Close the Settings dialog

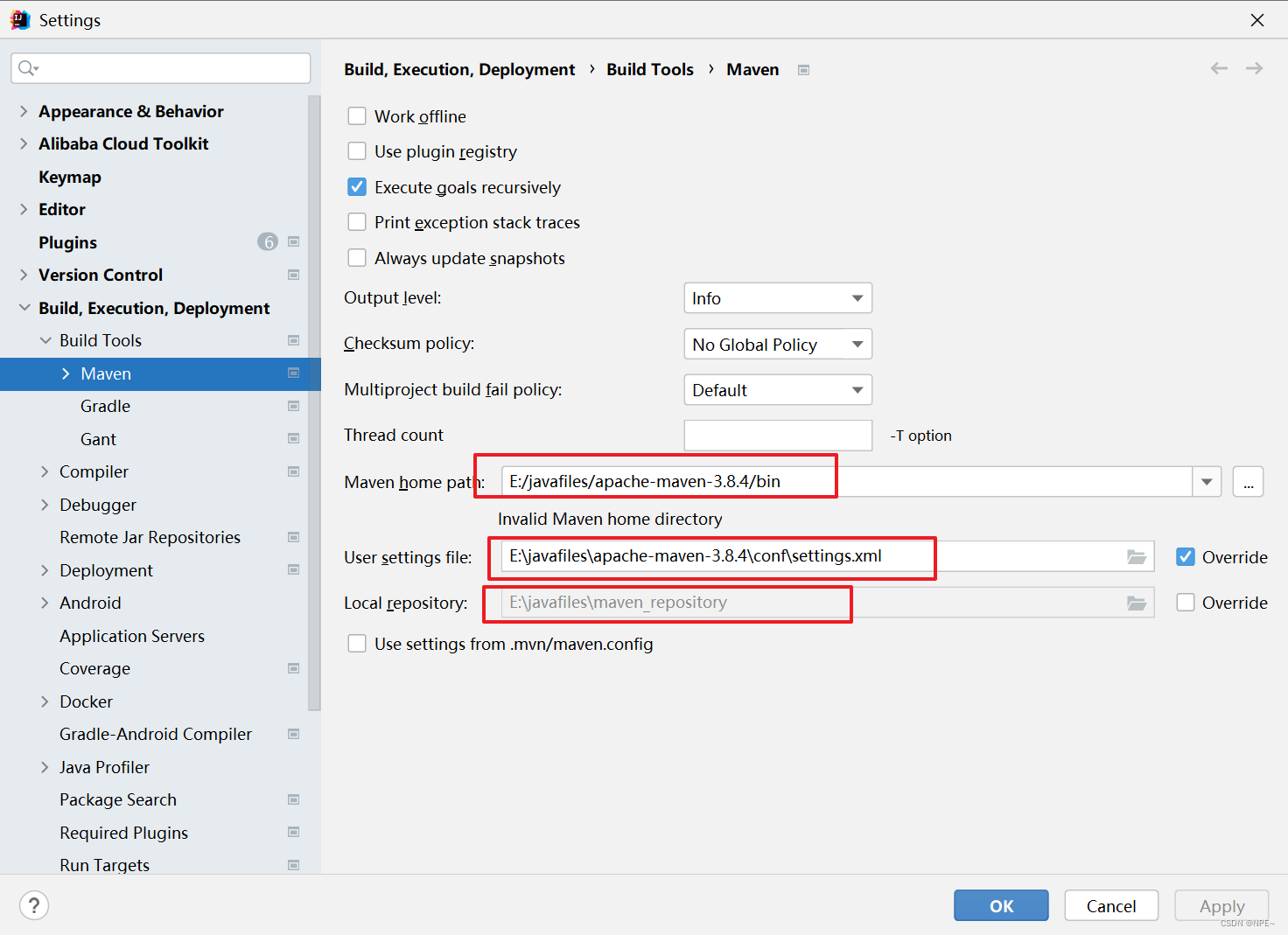(x=1257, y=19)
